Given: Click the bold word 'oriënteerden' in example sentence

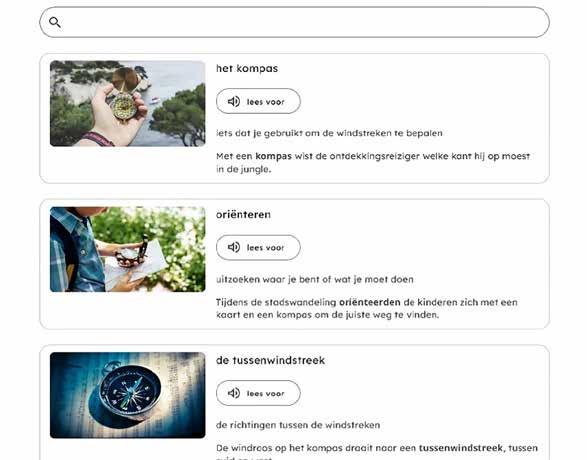Looking at the screenshot, I should pos(369,302).
